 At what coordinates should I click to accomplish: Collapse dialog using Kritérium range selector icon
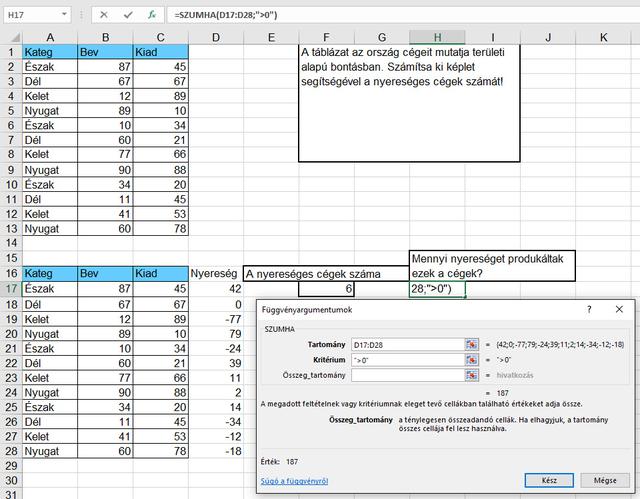click(471, 360)
